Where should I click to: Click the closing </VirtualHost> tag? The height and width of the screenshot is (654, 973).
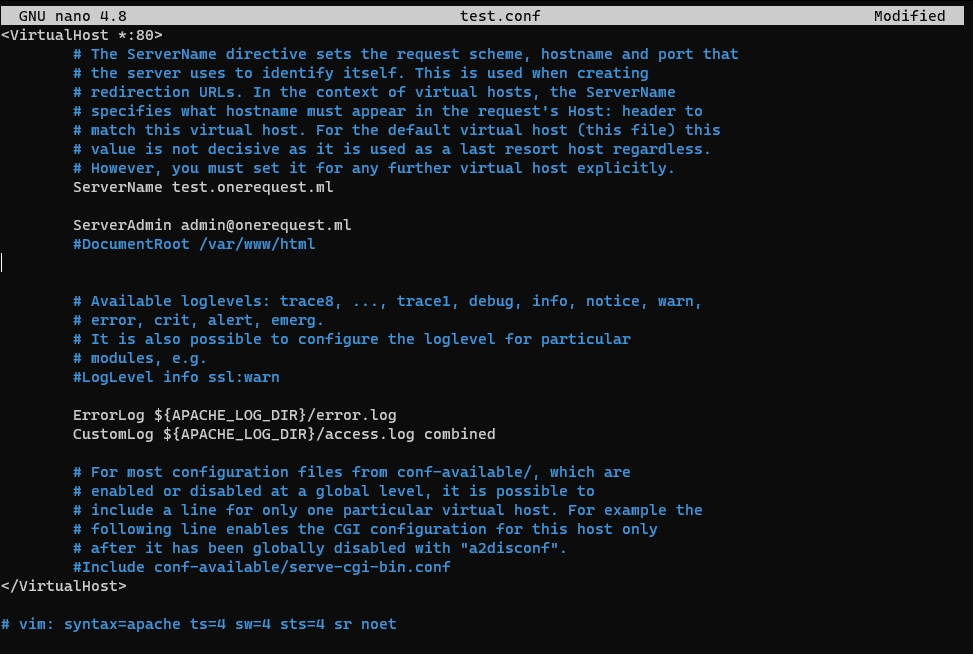tap(64, 586)
